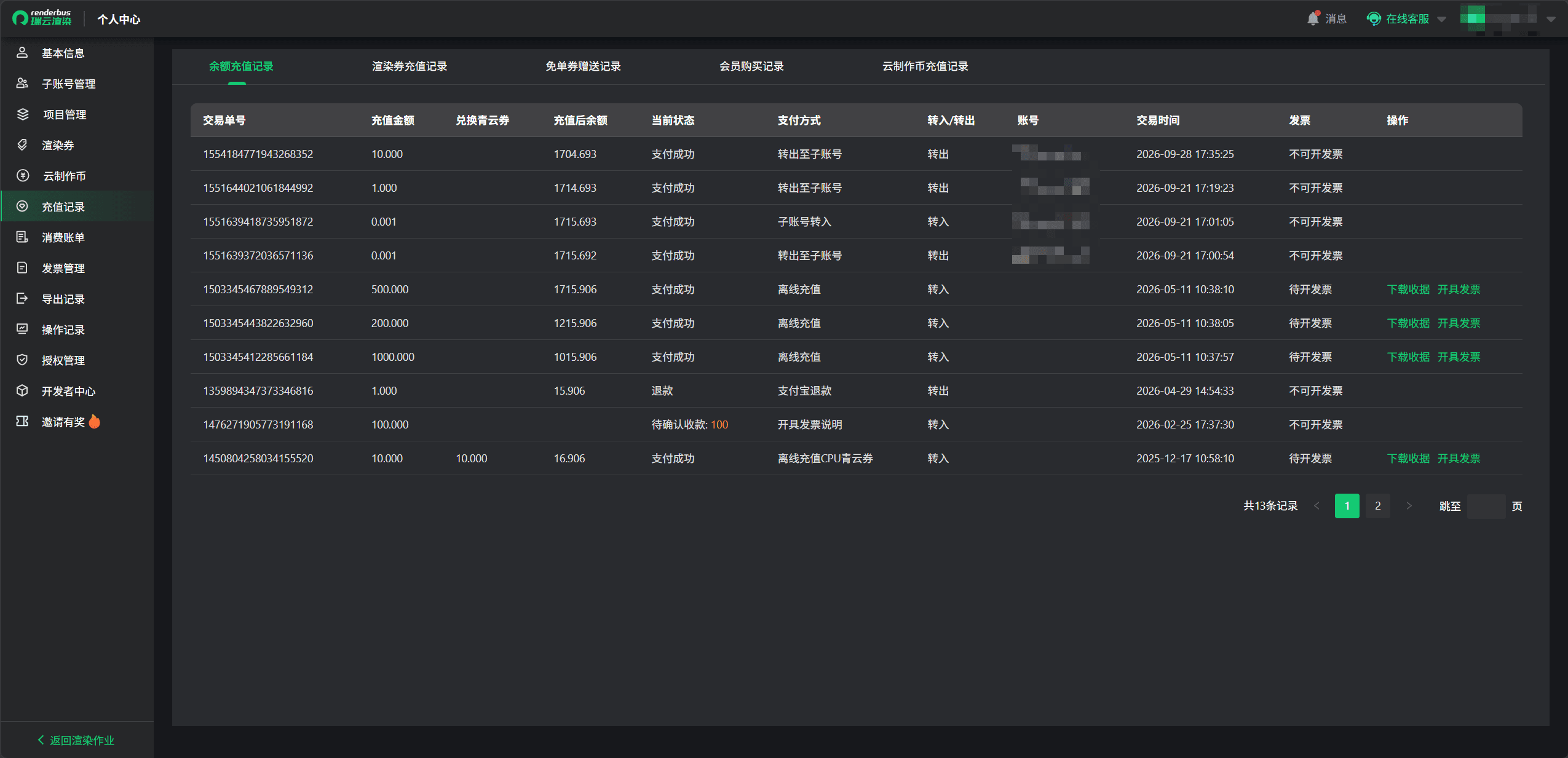
Task: Select page 1 pagination button
Action: pos(1347,506)
